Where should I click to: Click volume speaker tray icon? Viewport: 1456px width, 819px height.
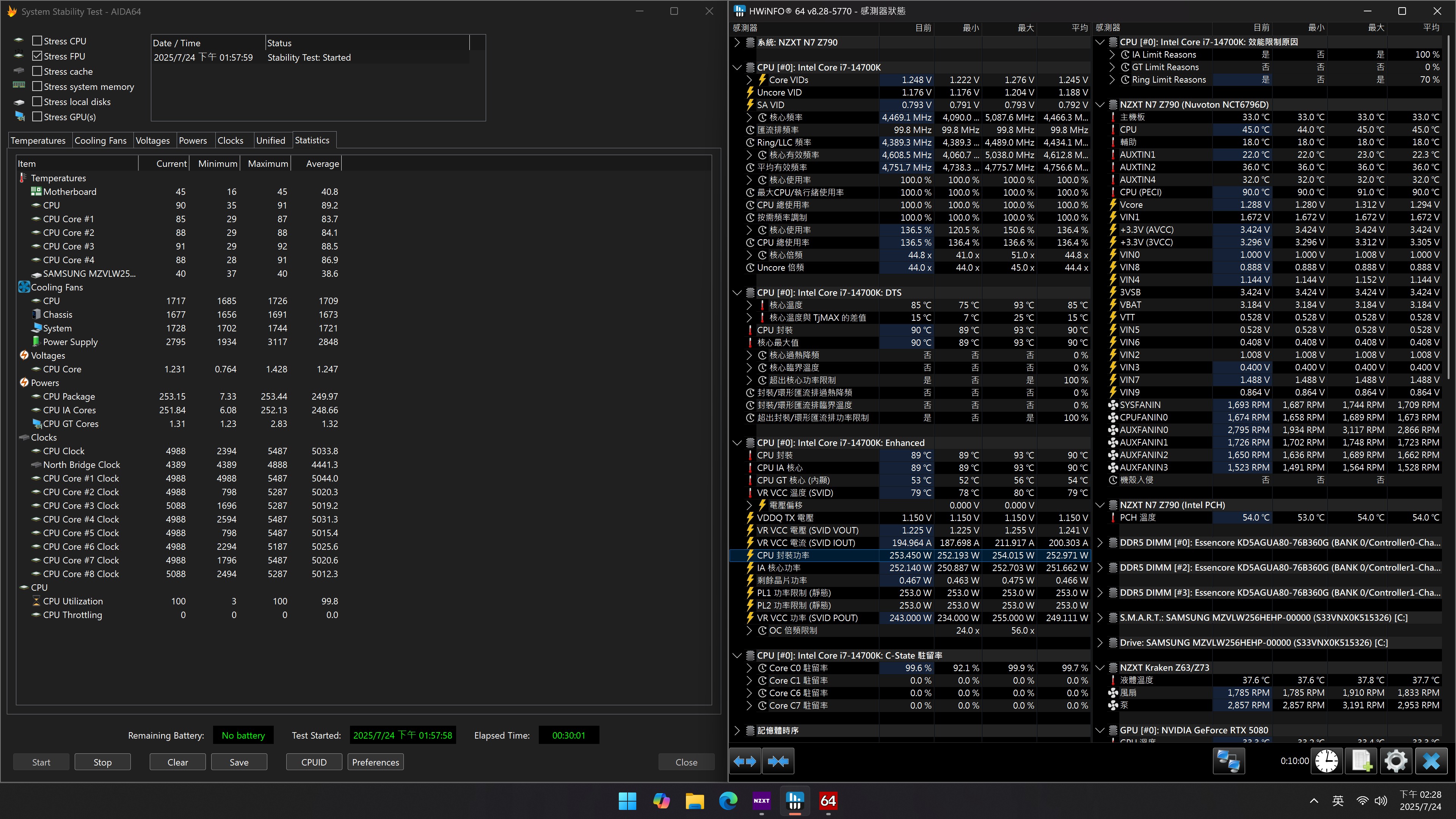click(1381, 800)
